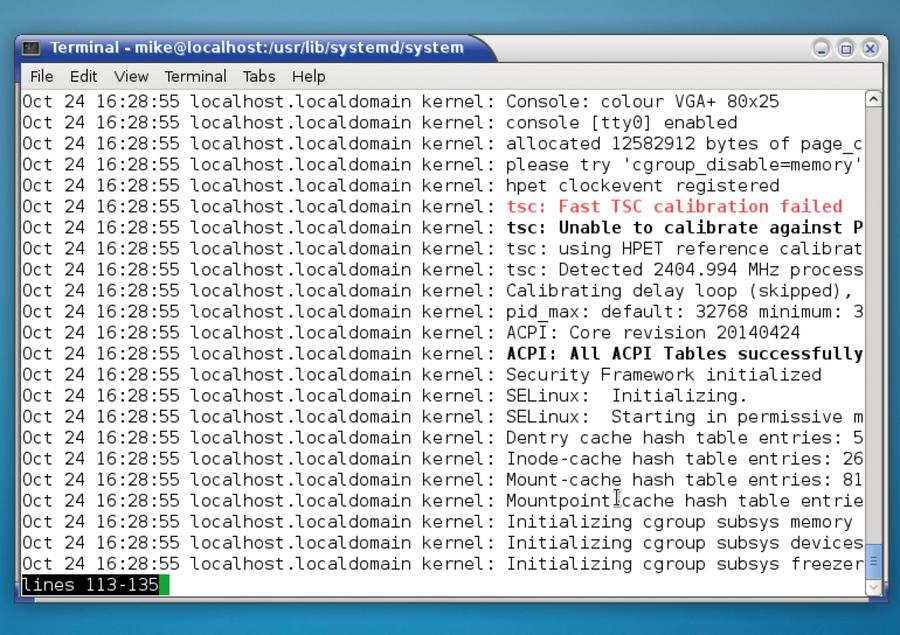
Task: Click the scrollbar down arrow
Action: tap(873, 588)
